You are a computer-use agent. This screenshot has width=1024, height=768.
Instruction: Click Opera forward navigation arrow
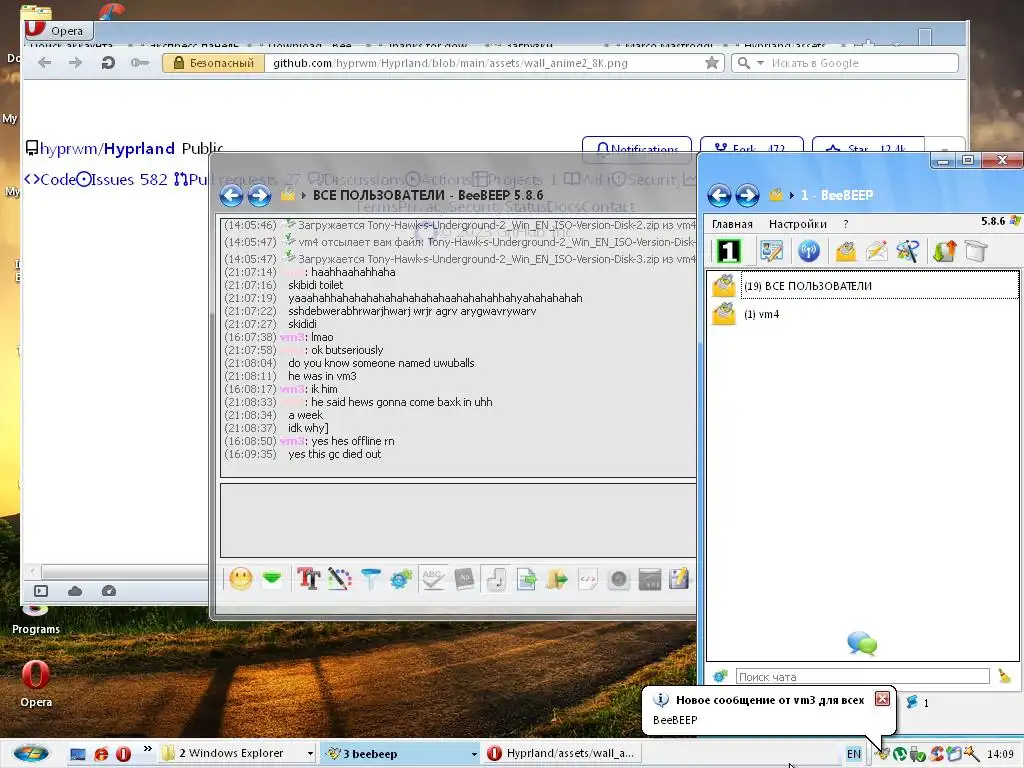76,63
